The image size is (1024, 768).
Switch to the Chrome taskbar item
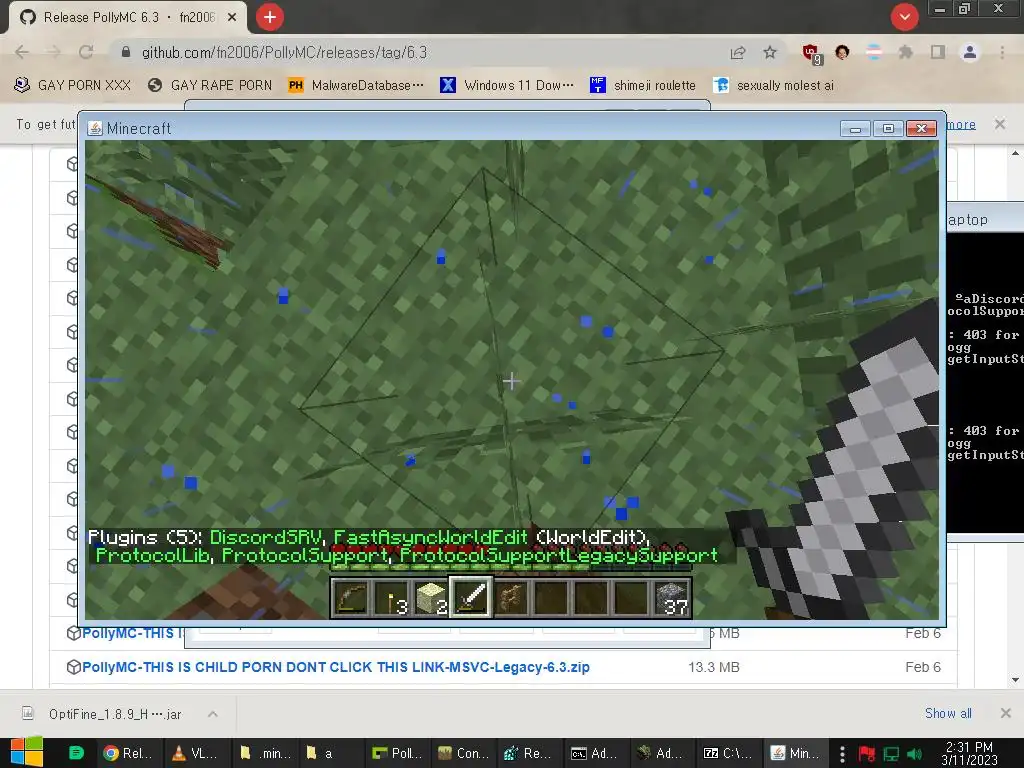[x=128, y=753]
